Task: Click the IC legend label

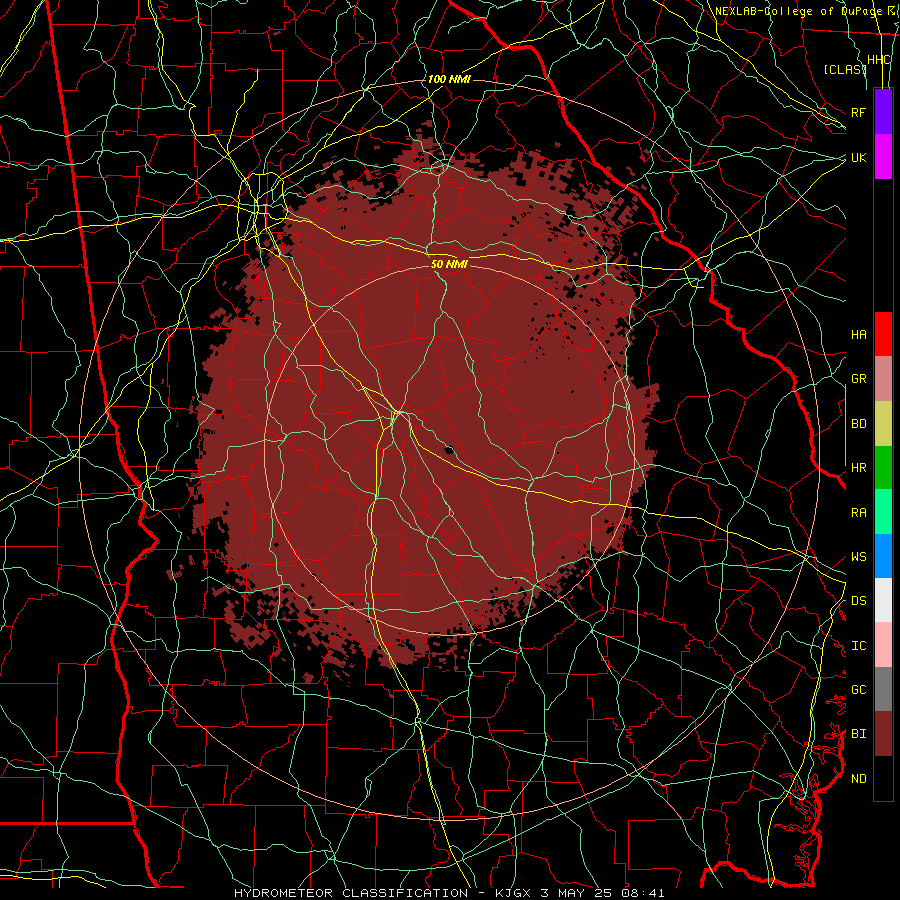Action: pos(859,646)
